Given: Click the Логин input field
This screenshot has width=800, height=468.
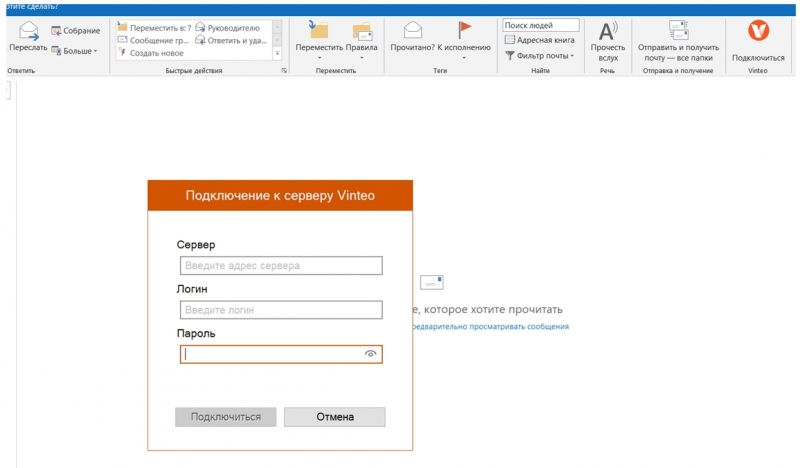Looking at the screenshot, I should (281, 310).
